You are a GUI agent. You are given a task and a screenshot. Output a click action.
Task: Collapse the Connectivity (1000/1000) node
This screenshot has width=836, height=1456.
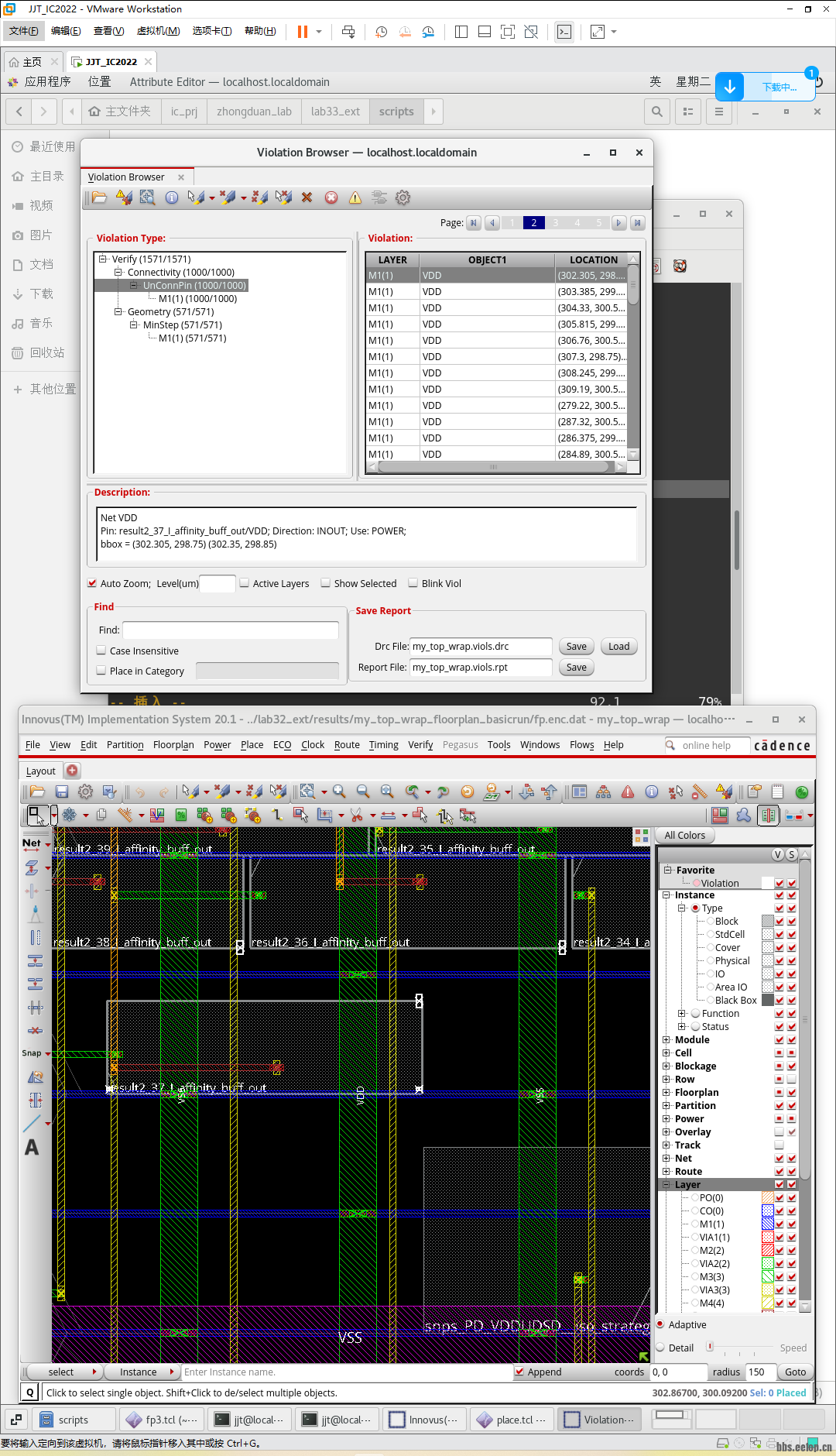point(118,272)
